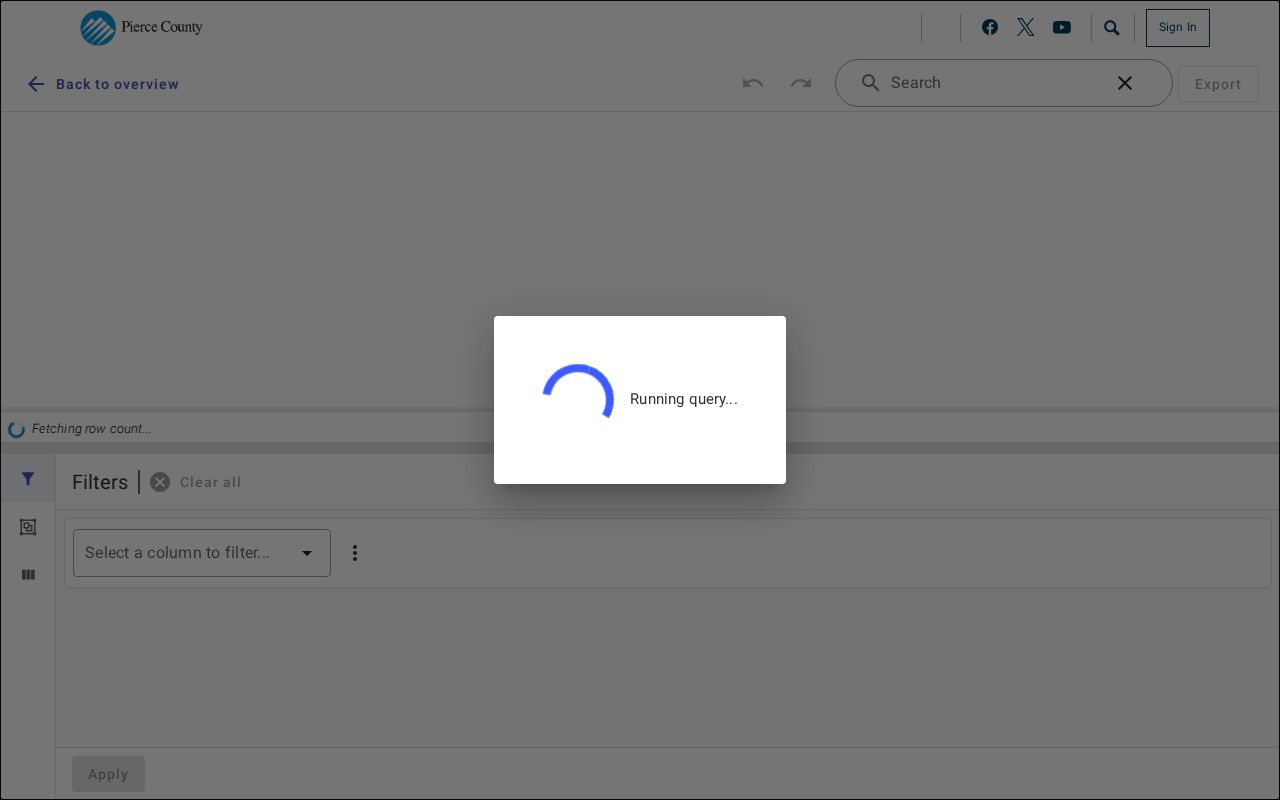The height and width of the screenshot is (800, 1280).
Task: Go back via Back to overview link
Action: [x=103, y=84]
